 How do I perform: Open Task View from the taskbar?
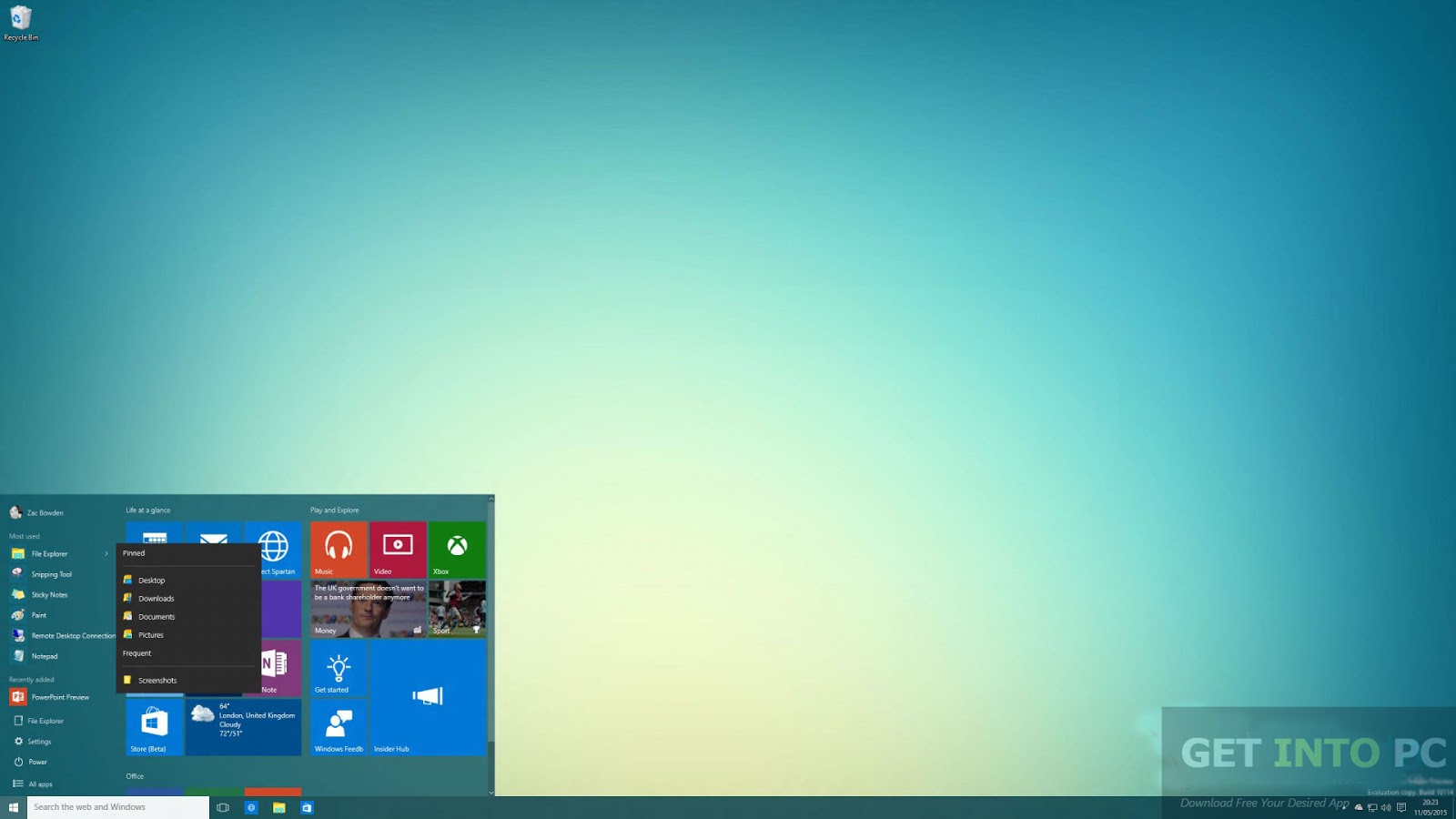tap(223, 807)
